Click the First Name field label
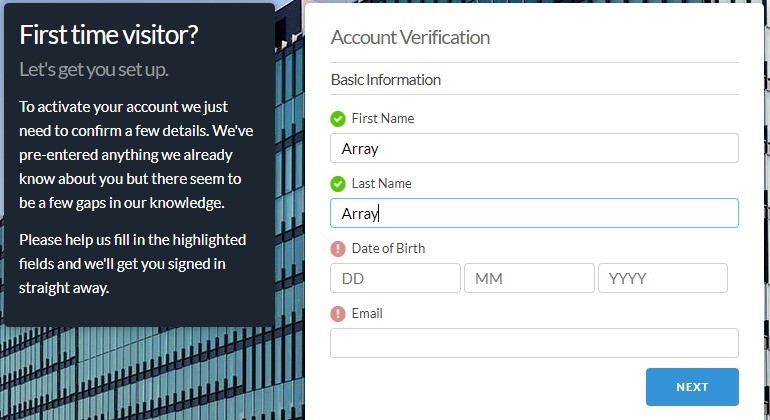 point(383,119)
